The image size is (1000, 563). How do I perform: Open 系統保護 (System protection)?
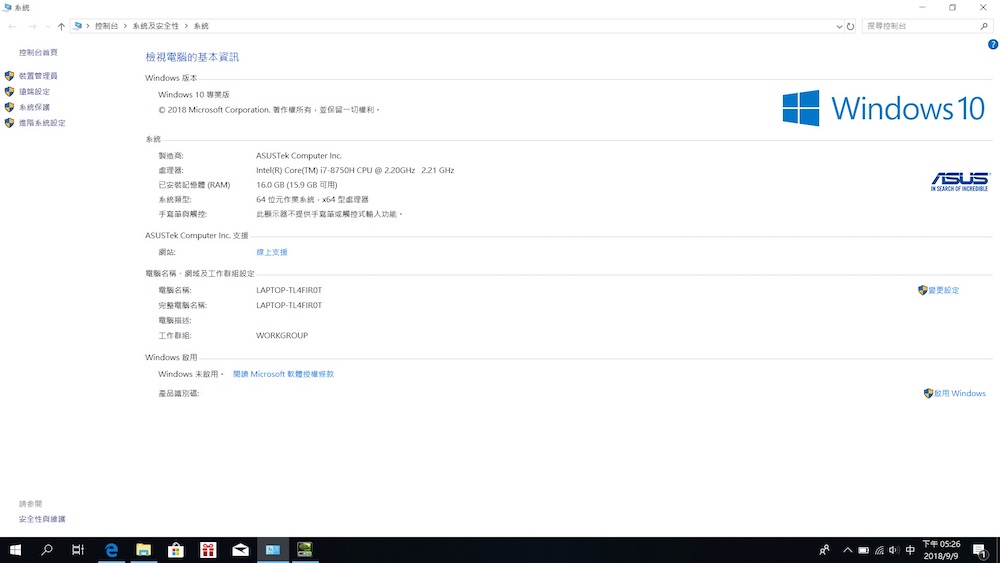(34, 107)
